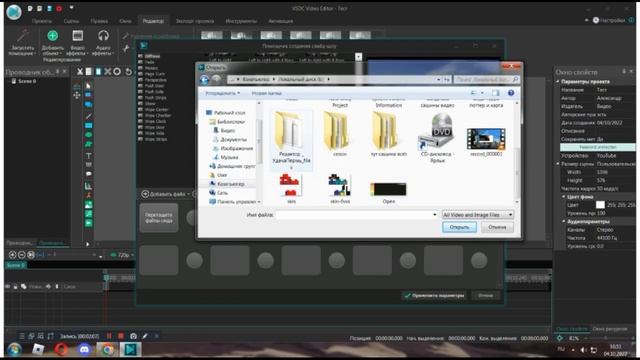Screen dimensions: 640x360
Task: Open the Инструменты tab
Action: [x=241, y=21]
